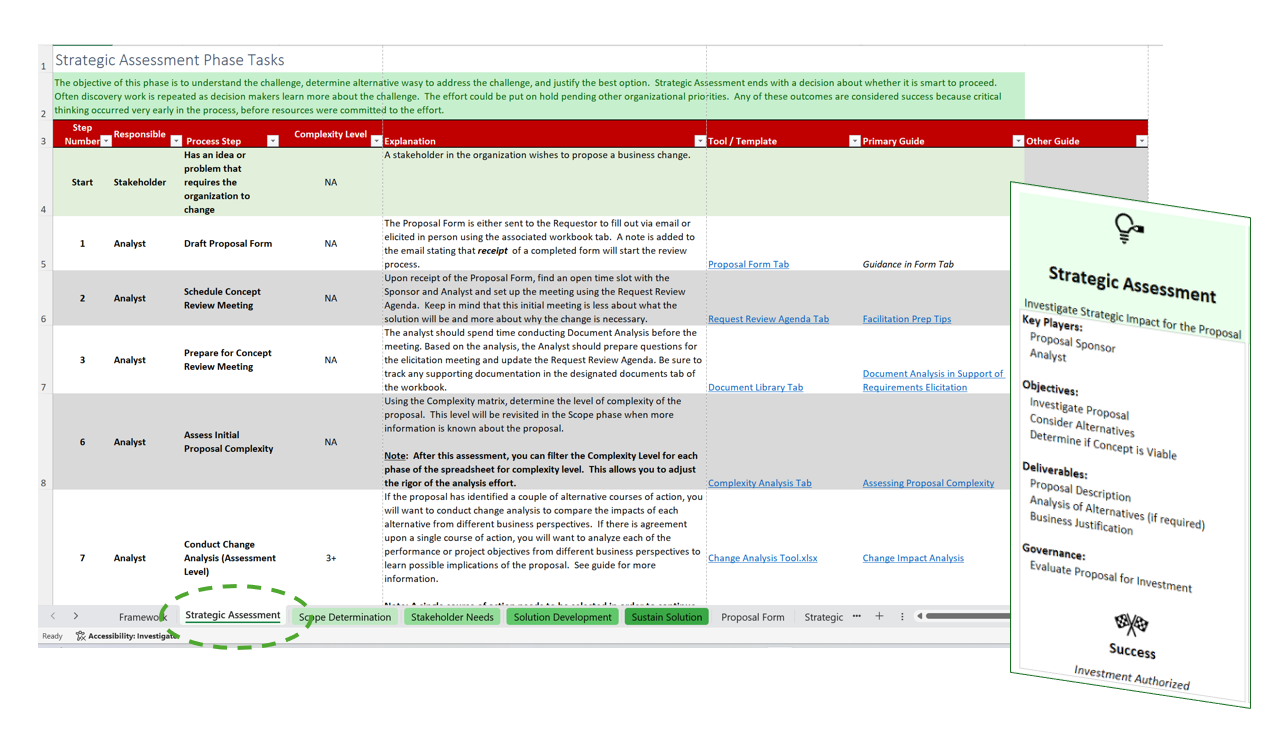This screenshot has height=732, width=1271.
Task: Click horizontal scrollbar thumb
Action: pyautogui.click(x=968, y=616)
